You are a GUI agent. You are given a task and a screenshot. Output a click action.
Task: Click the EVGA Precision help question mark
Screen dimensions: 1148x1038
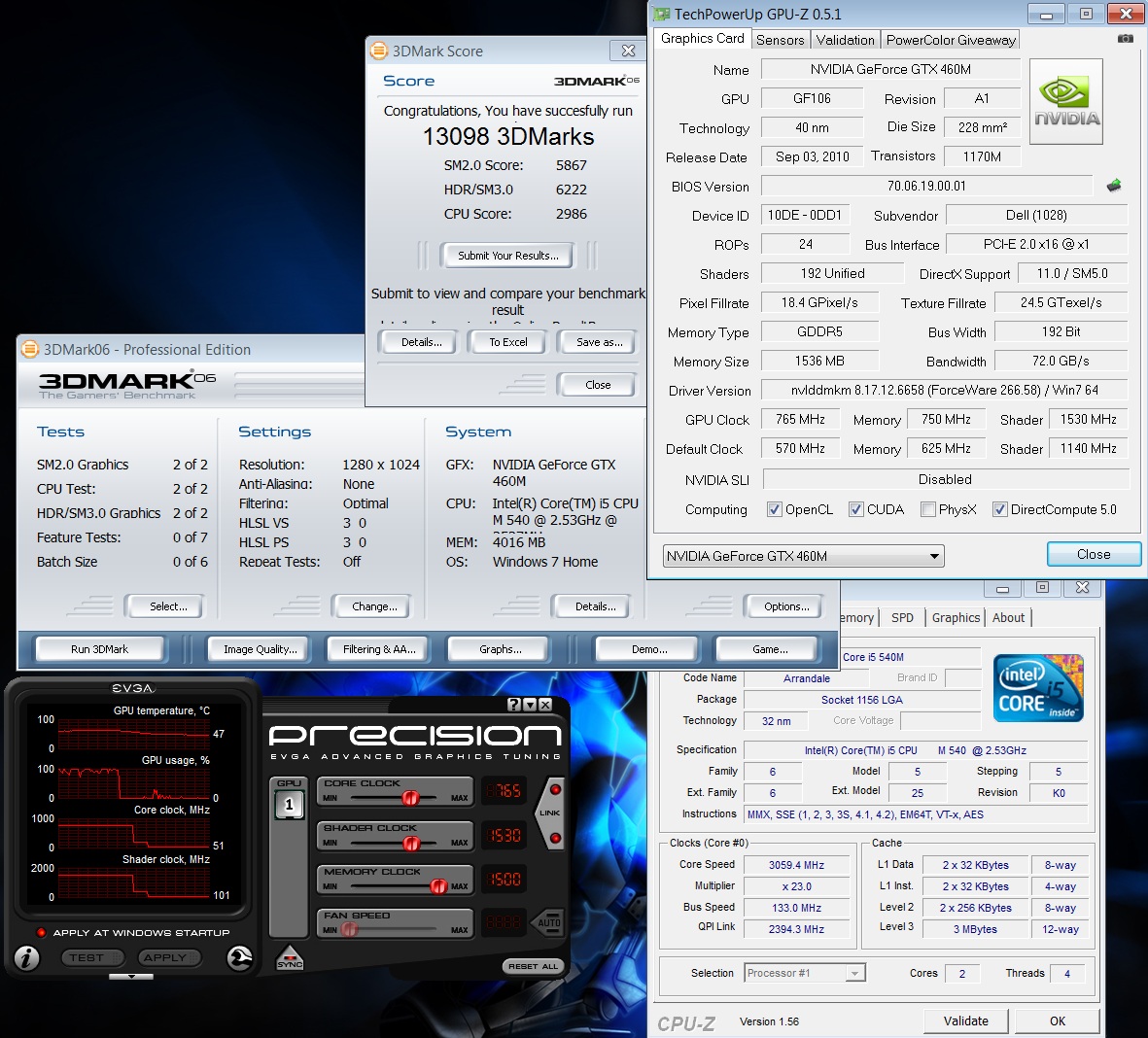tap(514, 705)
